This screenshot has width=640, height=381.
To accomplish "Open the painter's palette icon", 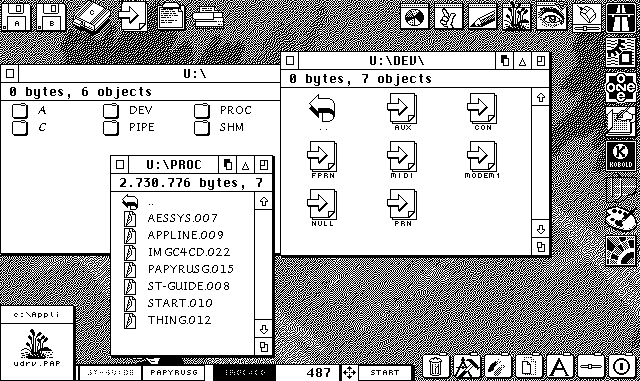I will (621, 218).
